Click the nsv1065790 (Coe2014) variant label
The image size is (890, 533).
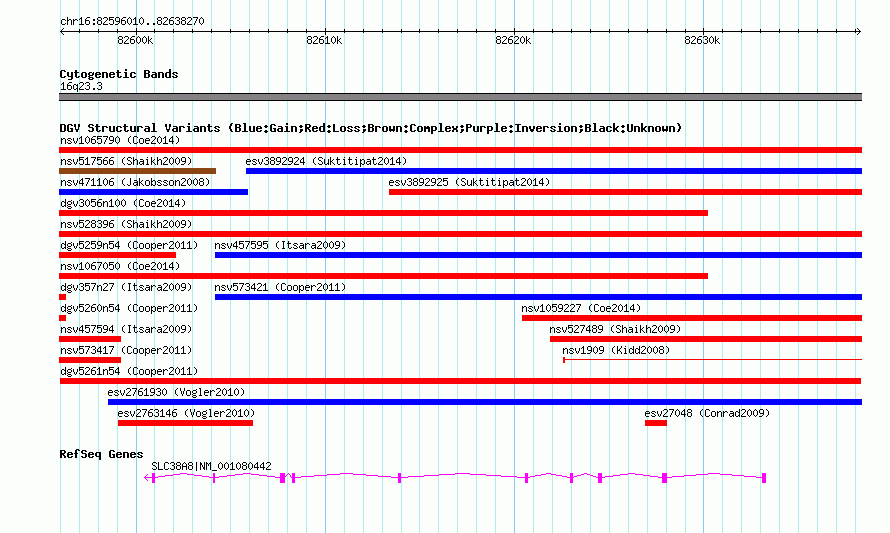[120, 140]
